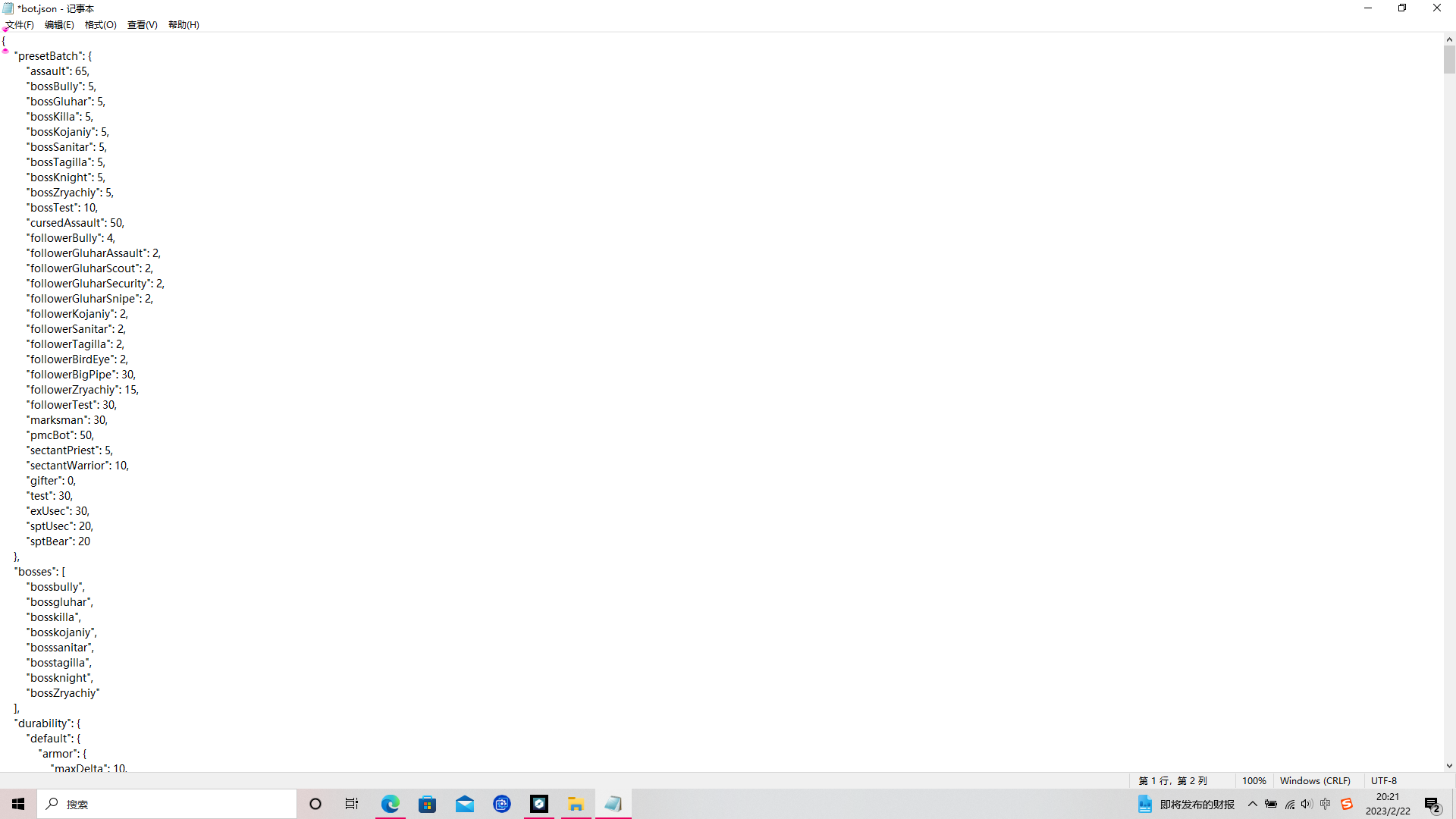The width and height of the screenshot is (1456, 819).
Task: Click the scrollbar up arrow
Action: [1449, 39]
